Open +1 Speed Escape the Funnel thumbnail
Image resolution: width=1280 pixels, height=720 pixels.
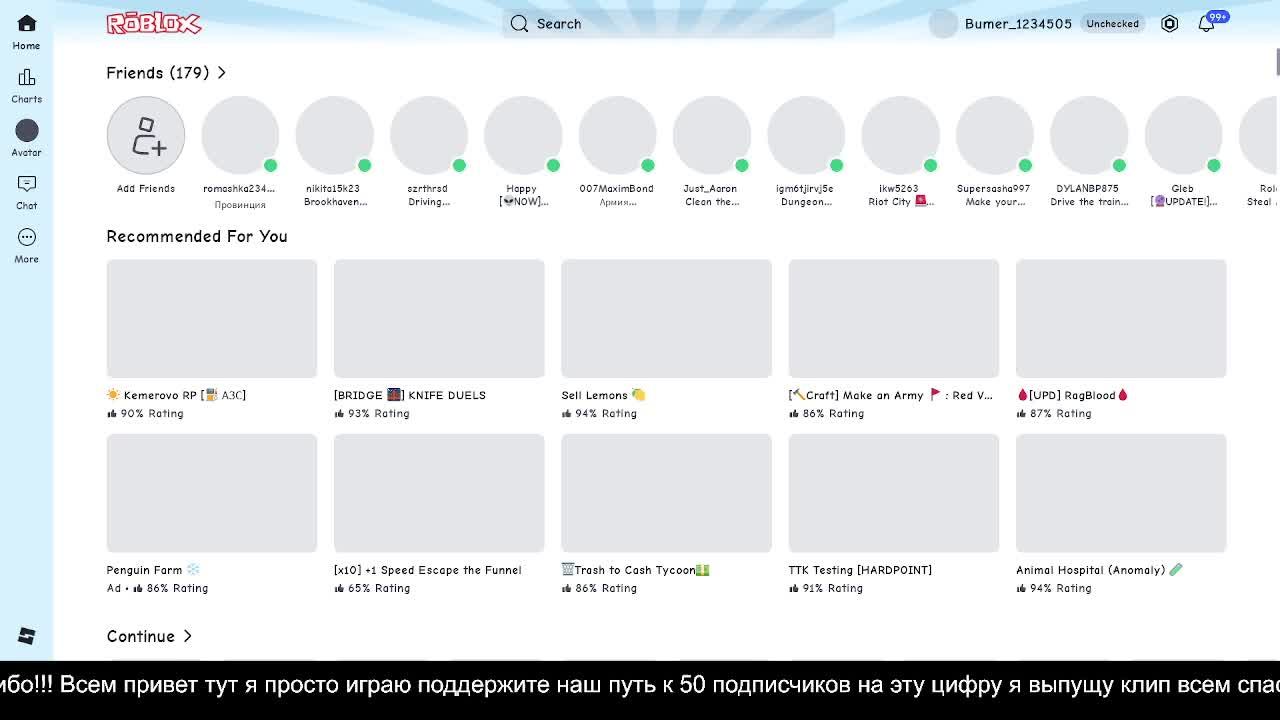pos(439,493)
